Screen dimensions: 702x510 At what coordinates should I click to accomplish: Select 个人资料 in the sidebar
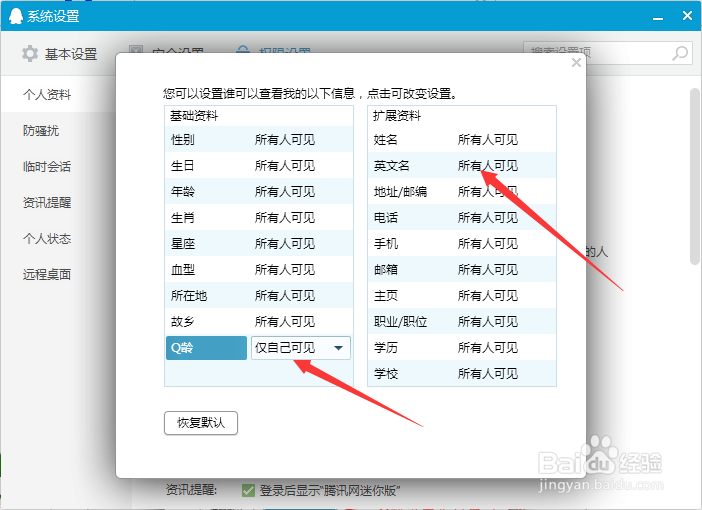(x=47, y=94)
